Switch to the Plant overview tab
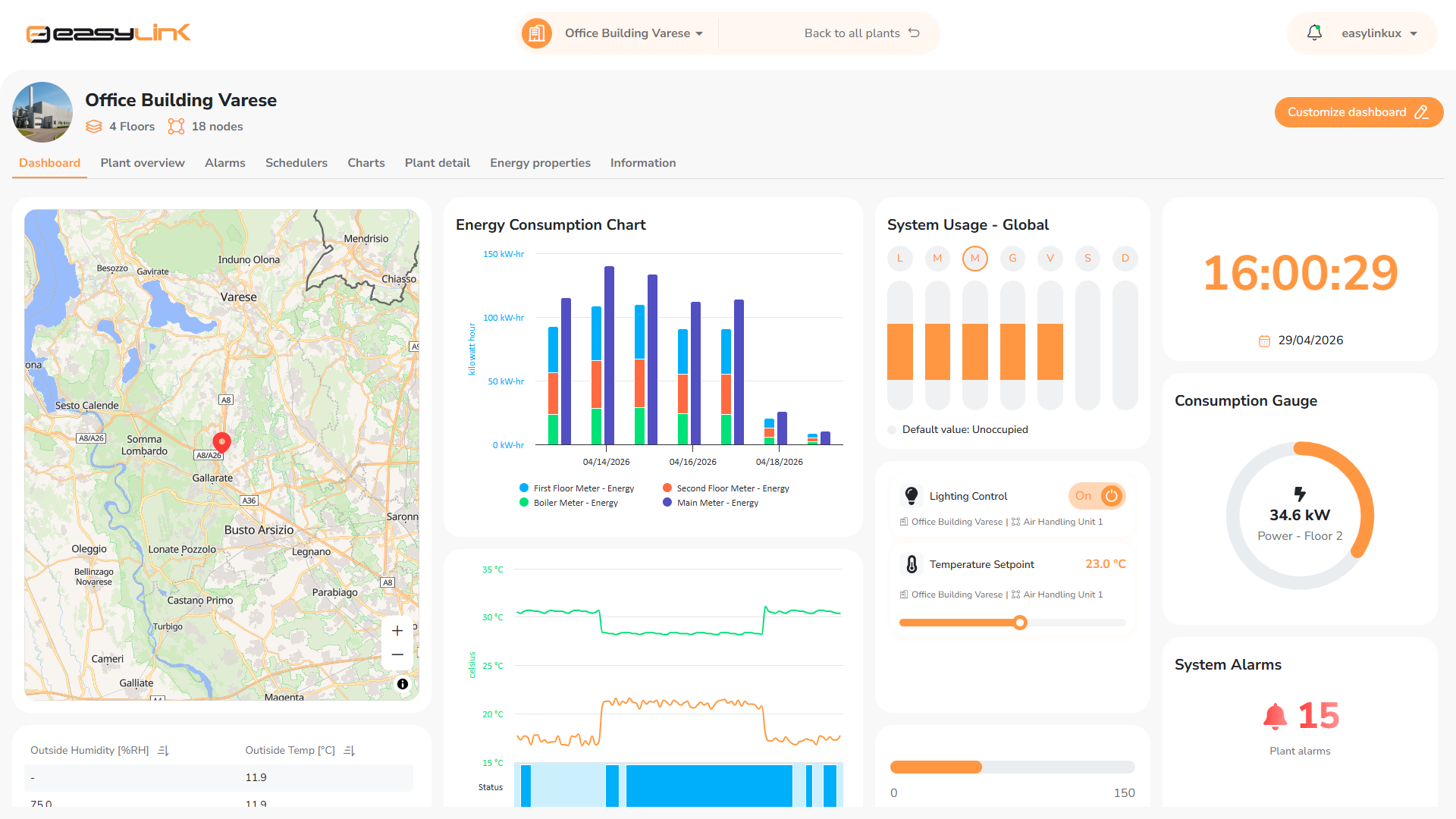 tap(143, 163)
